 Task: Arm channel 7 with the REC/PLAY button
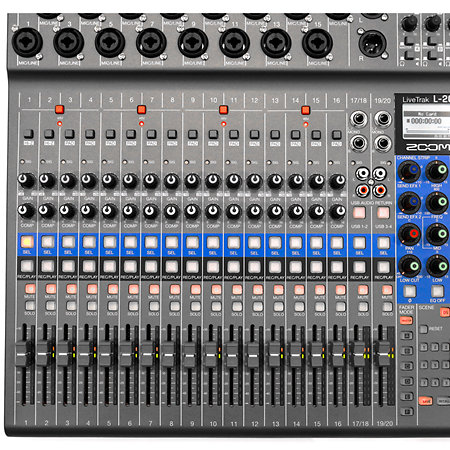pyautogui.click(x=151, y=267)
